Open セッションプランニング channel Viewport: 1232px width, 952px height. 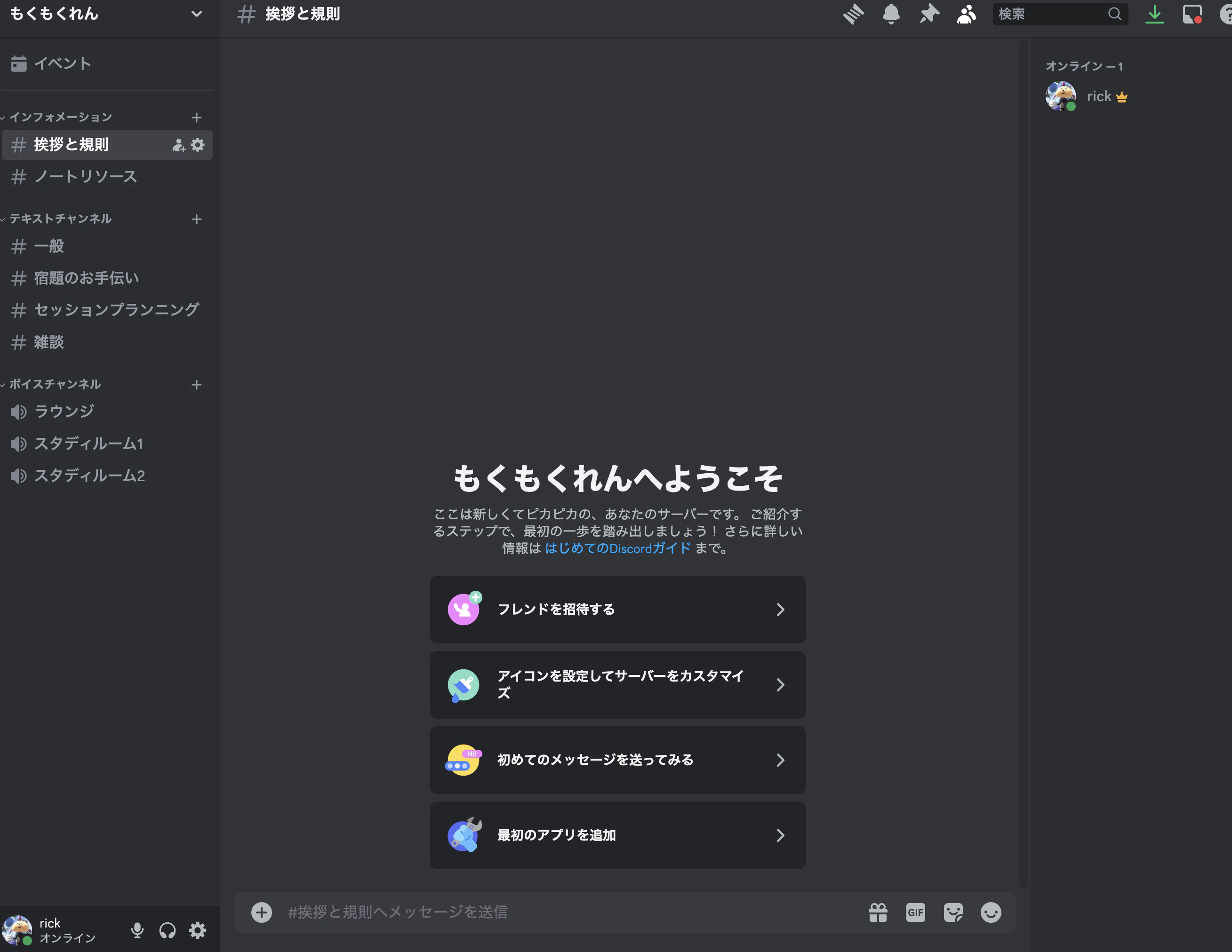pyautogui.click(x=107, y=310)
